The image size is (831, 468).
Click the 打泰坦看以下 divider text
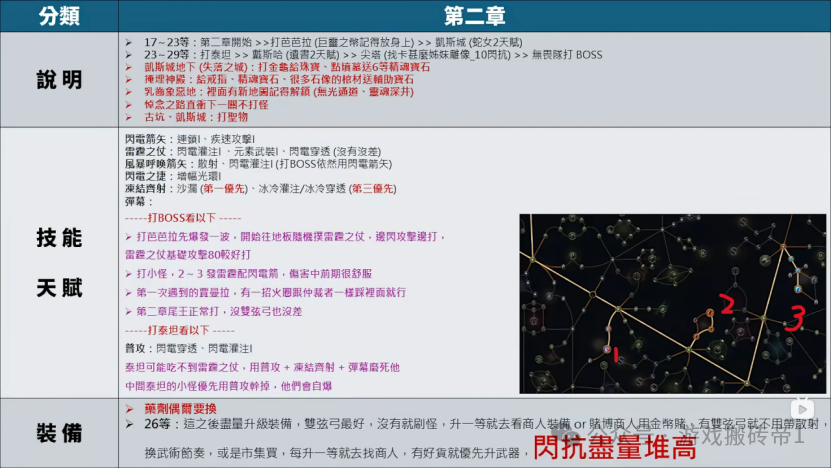pos(183,329)
